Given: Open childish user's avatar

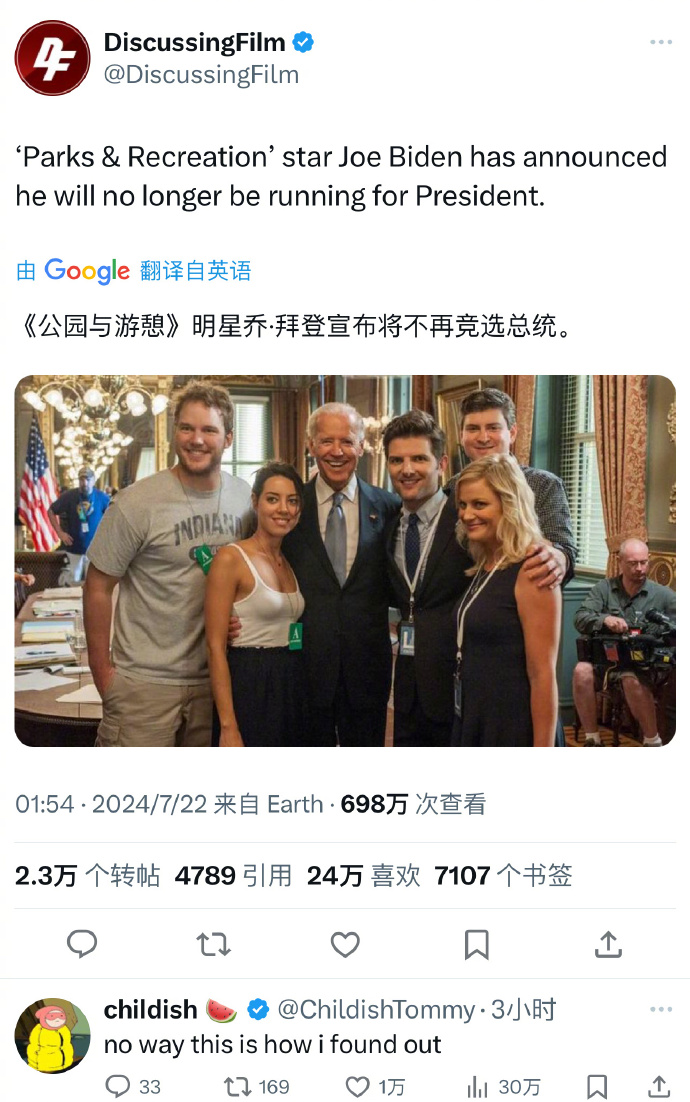Looking at the screenshot, I should coord(53,1035).
